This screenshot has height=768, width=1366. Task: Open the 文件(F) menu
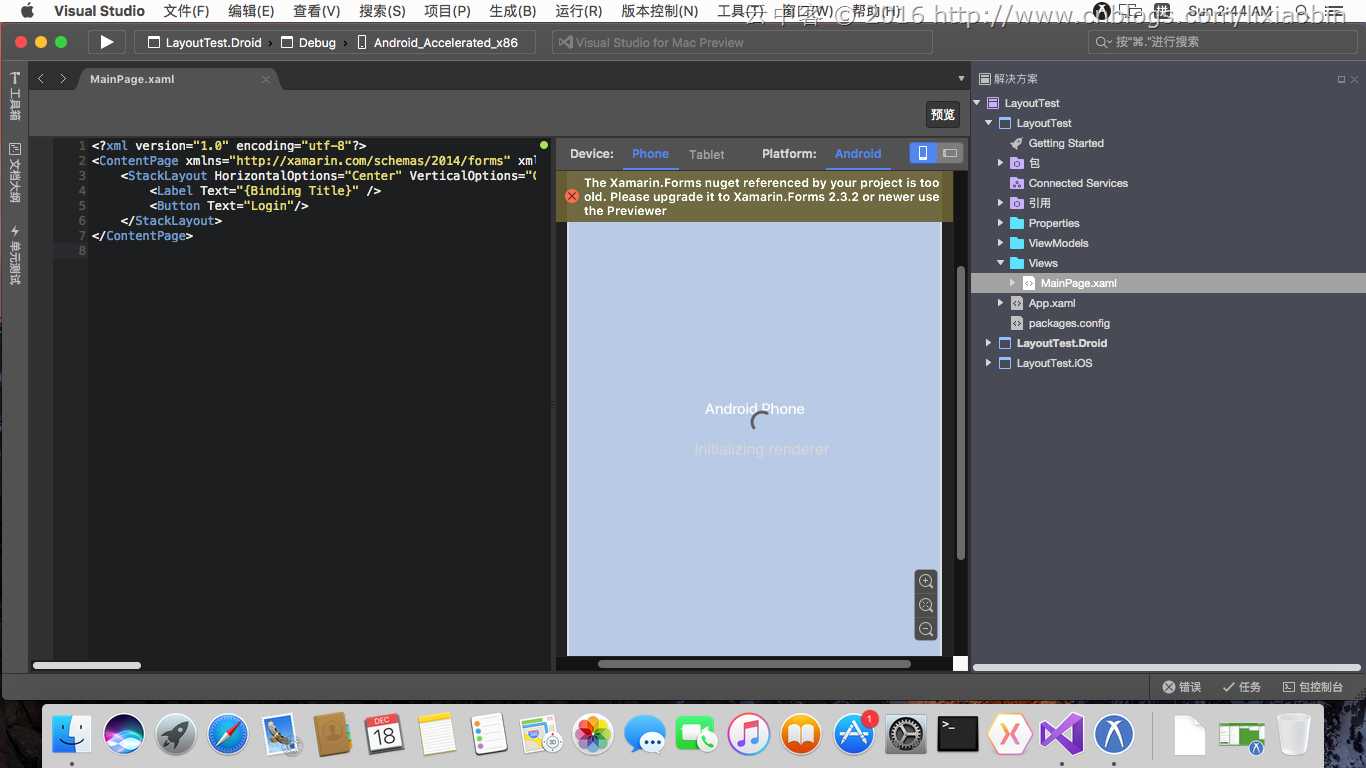[x=186, y=11]
